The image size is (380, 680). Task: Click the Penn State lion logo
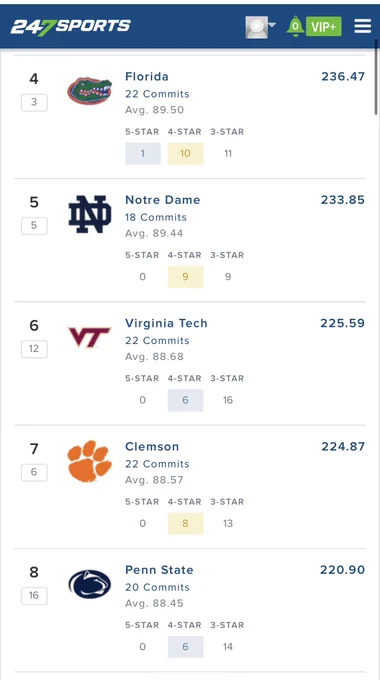(x=89, y=584)
